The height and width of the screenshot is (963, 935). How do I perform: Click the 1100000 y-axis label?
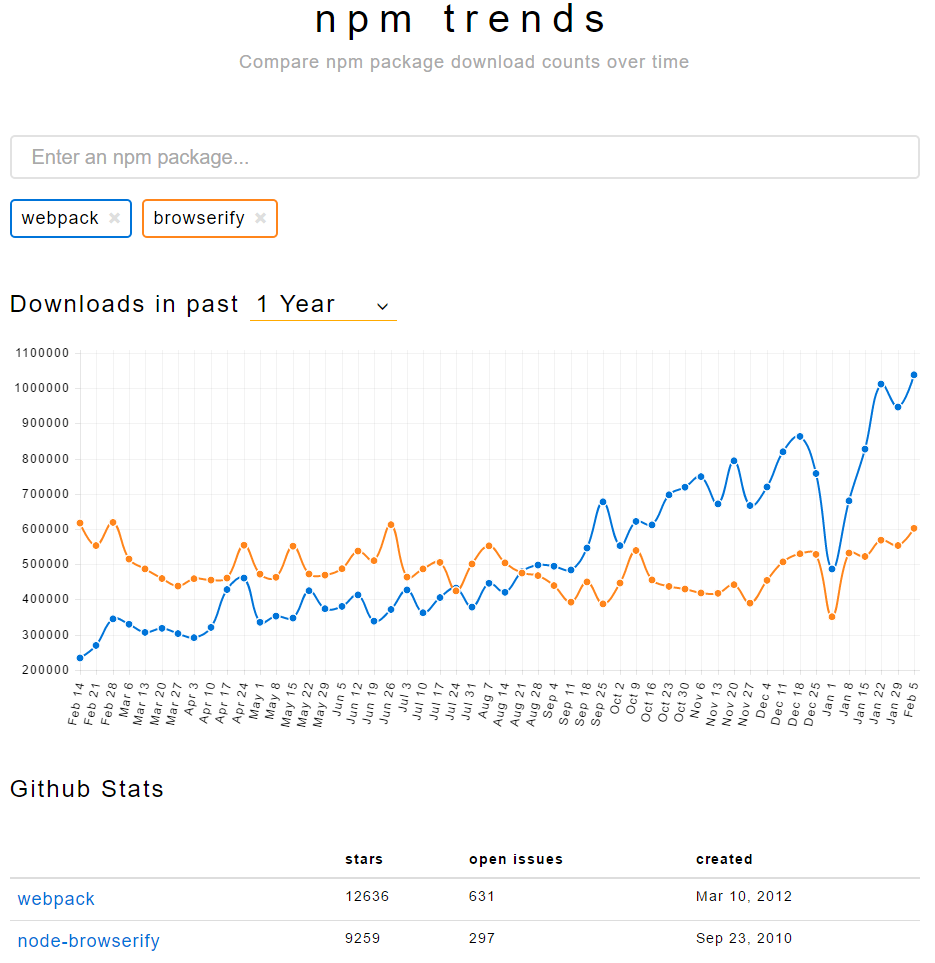[x=42, y=353]
